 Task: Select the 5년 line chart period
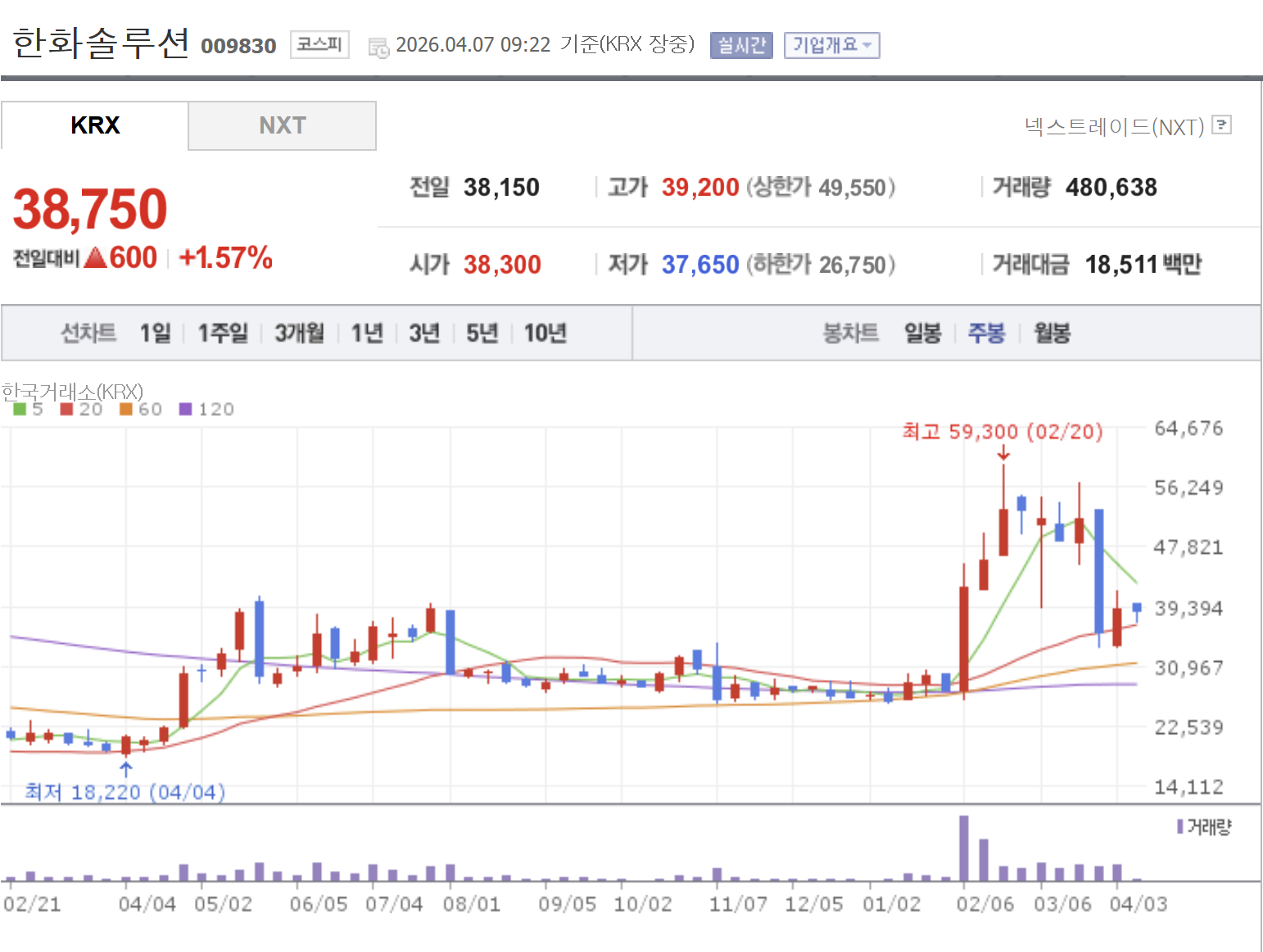[x=482, y=333]
